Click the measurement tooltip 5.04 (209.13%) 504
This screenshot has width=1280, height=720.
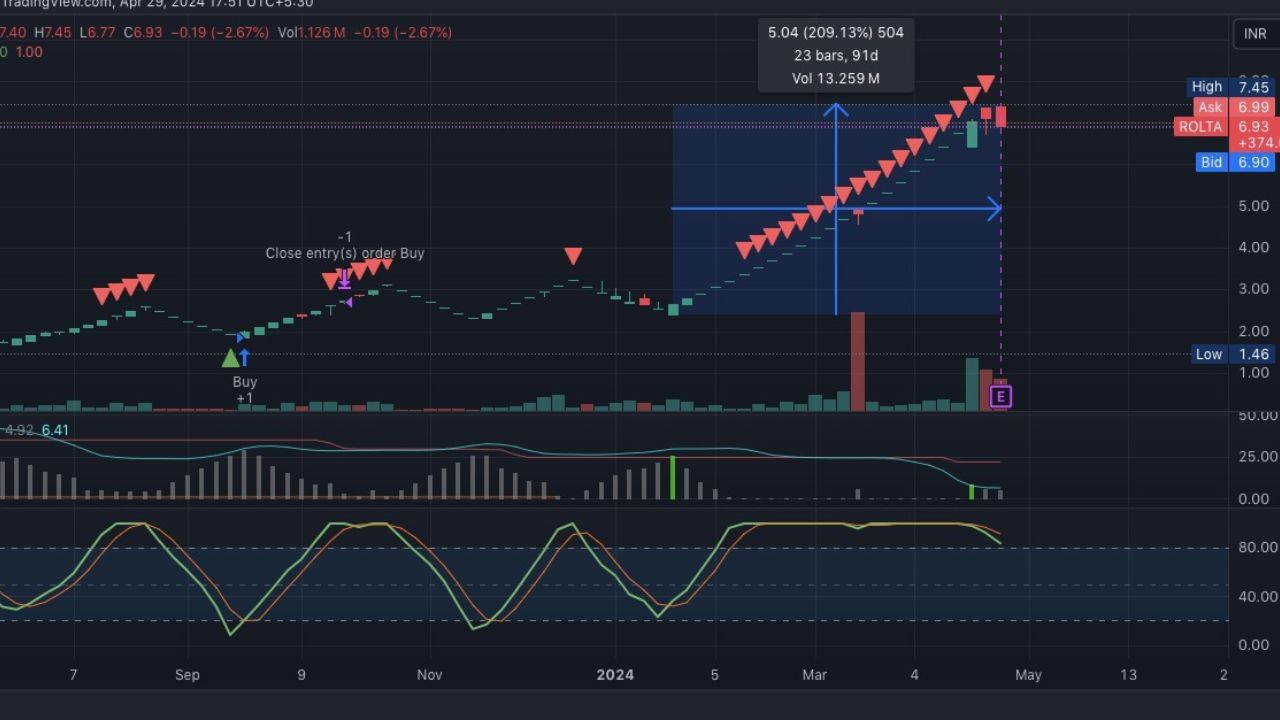836,33
